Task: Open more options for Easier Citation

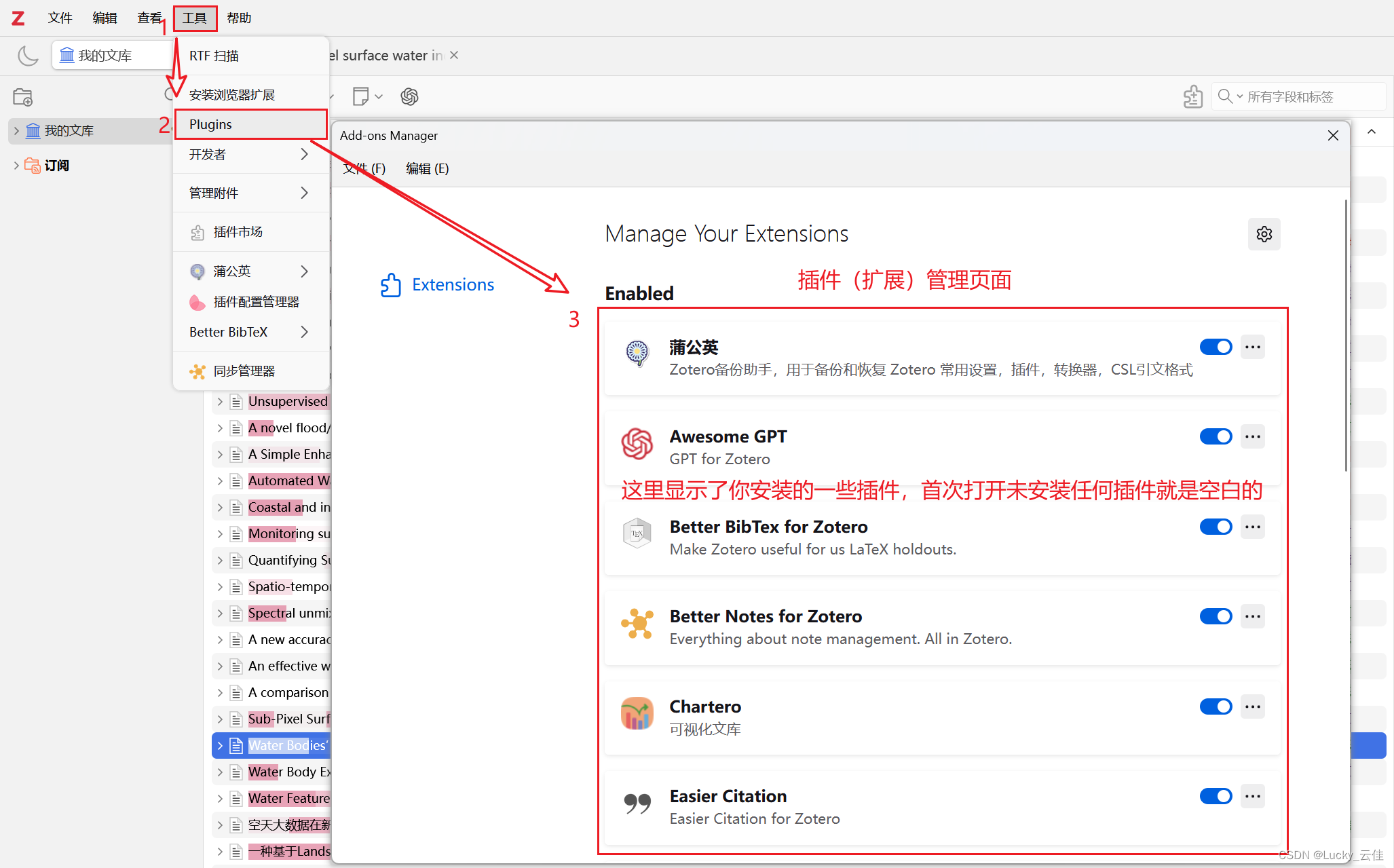Action: [x=1253, y=796]
